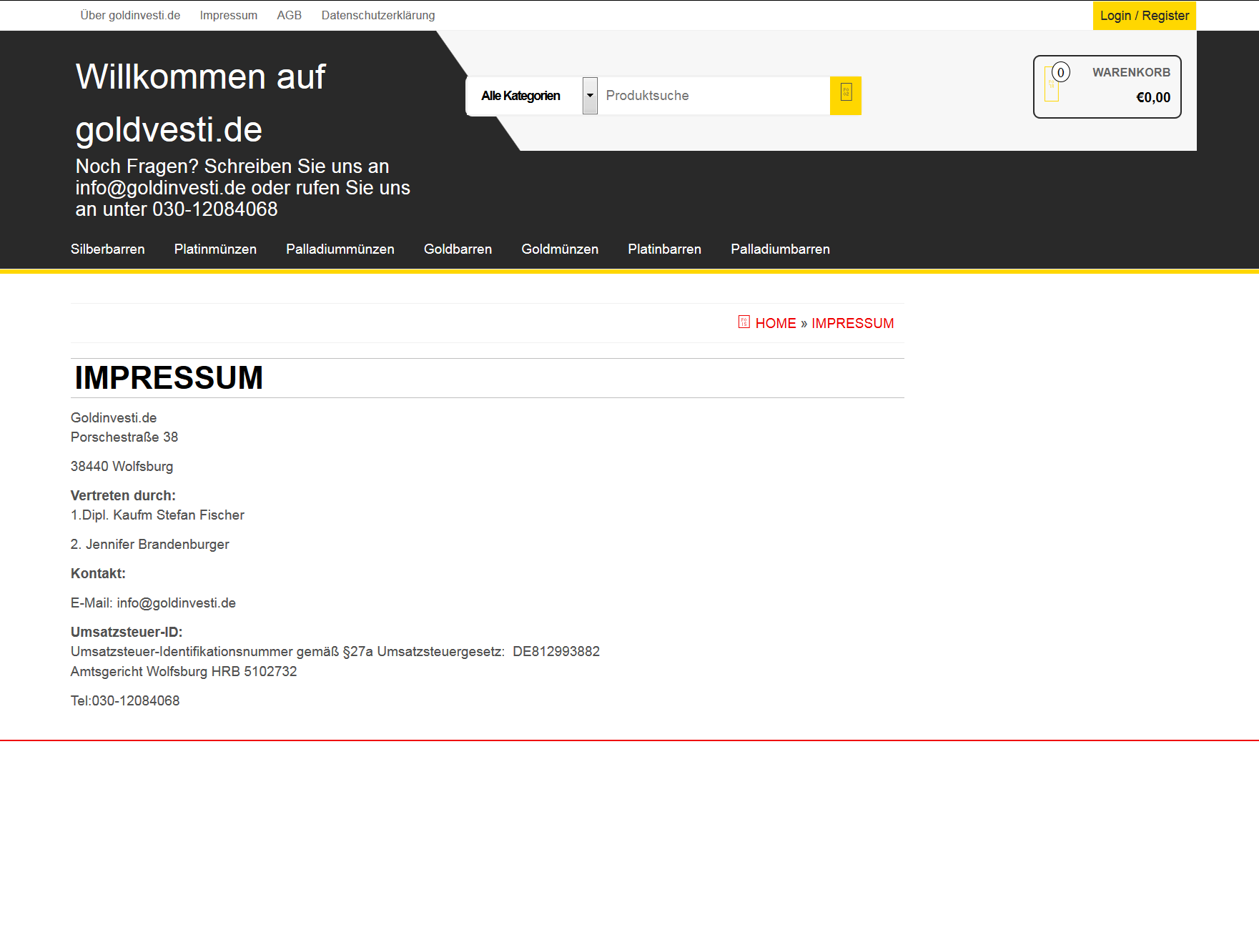
Task: Click the cart item count 0 badge
Action: (x=1061, y=72)
